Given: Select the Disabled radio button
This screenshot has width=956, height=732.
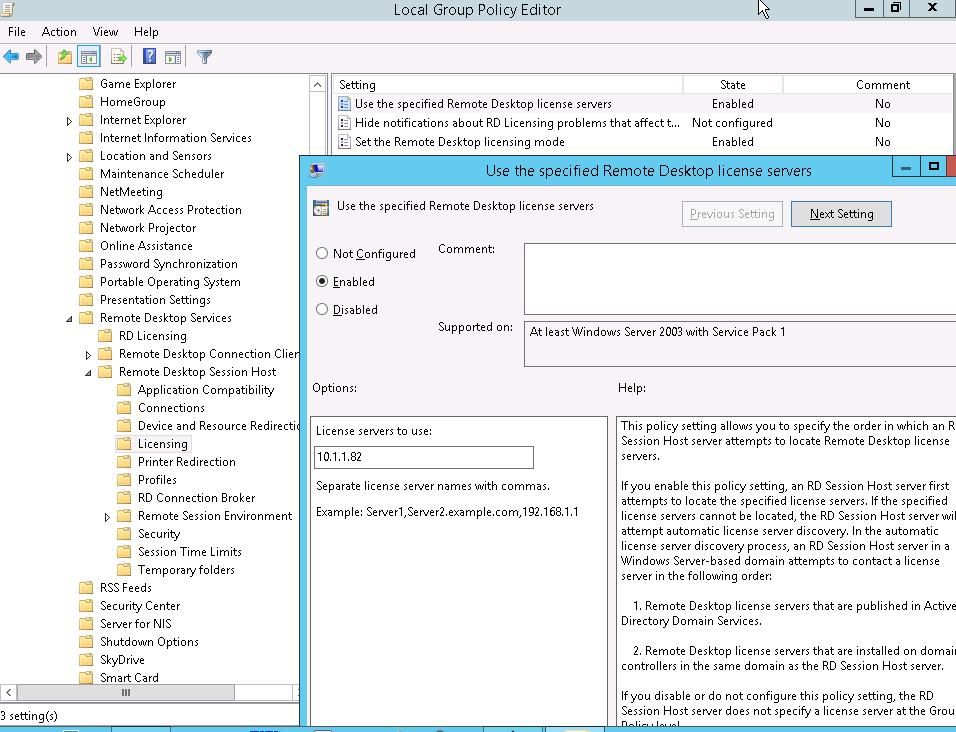Looking at the screenshot, I should pos(322,310).
